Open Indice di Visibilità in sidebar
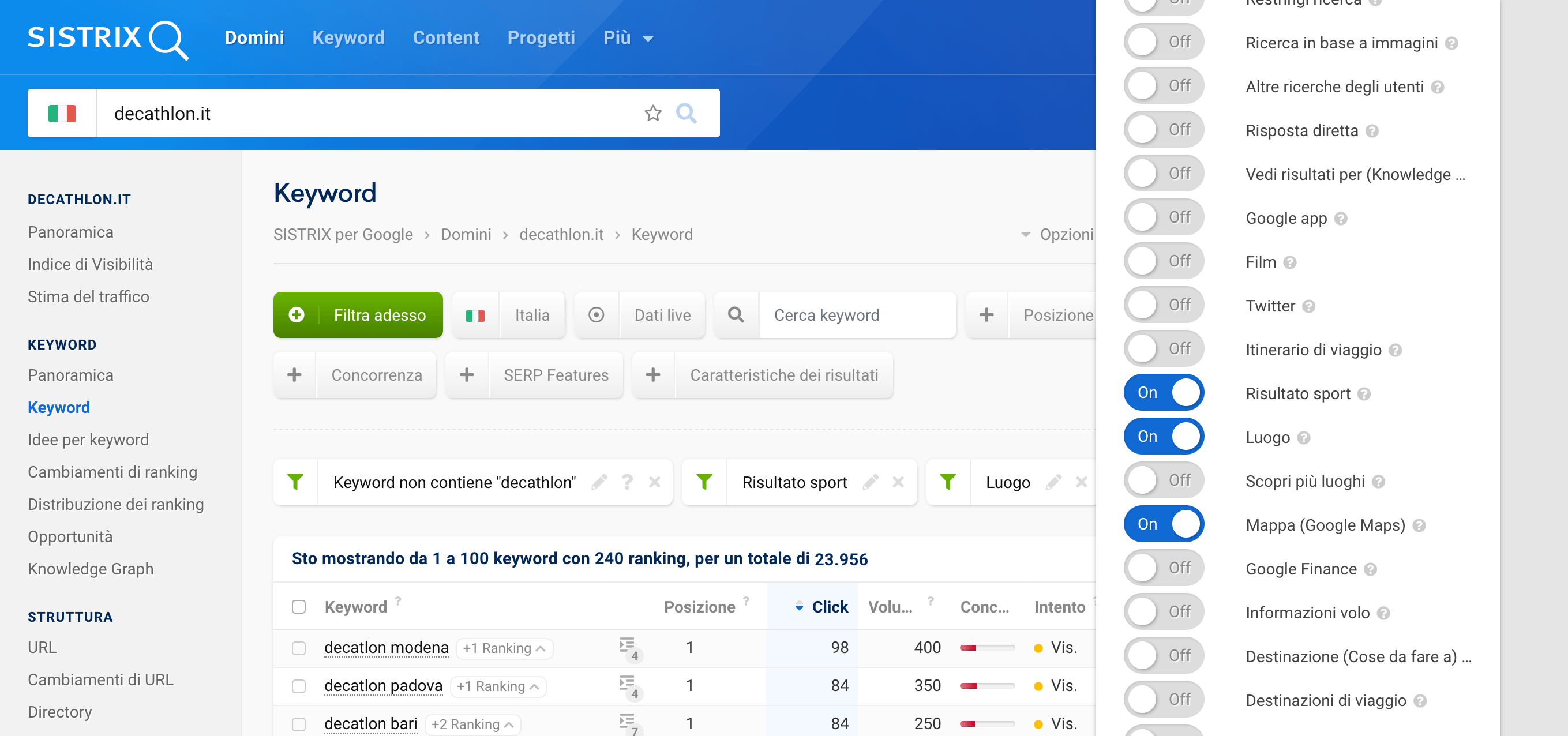Image resolution: width=1568 pixels, height=736 pixels. click(90, 264)
